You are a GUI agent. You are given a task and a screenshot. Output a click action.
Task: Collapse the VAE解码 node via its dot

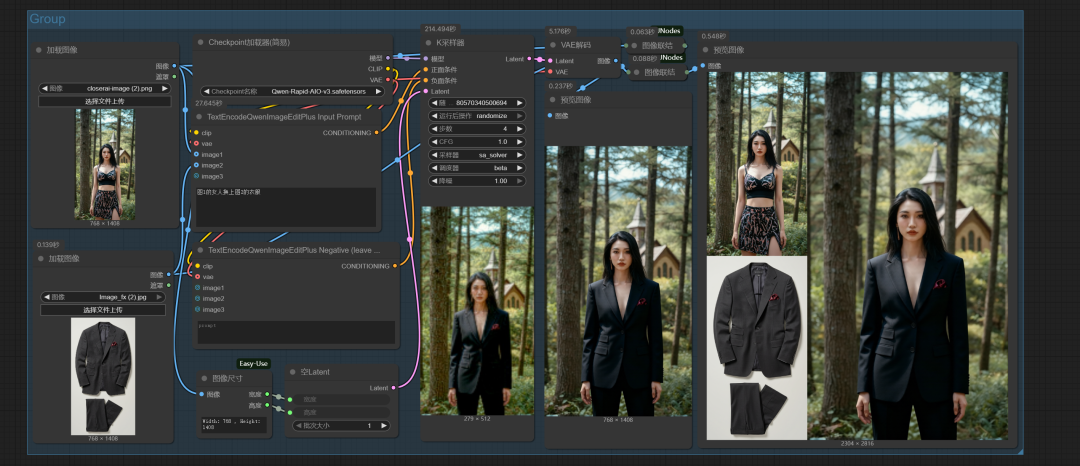[x=552, y=45]
